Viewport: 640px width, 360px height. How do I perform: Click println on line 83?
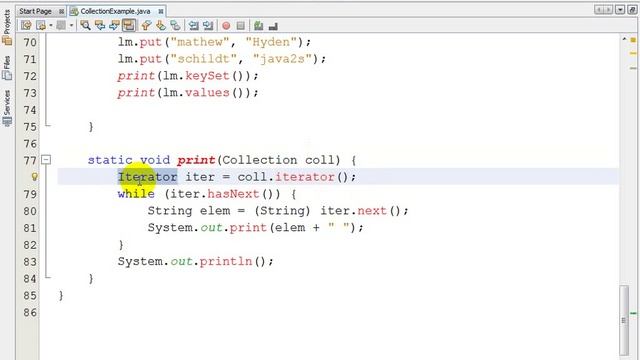226,261
